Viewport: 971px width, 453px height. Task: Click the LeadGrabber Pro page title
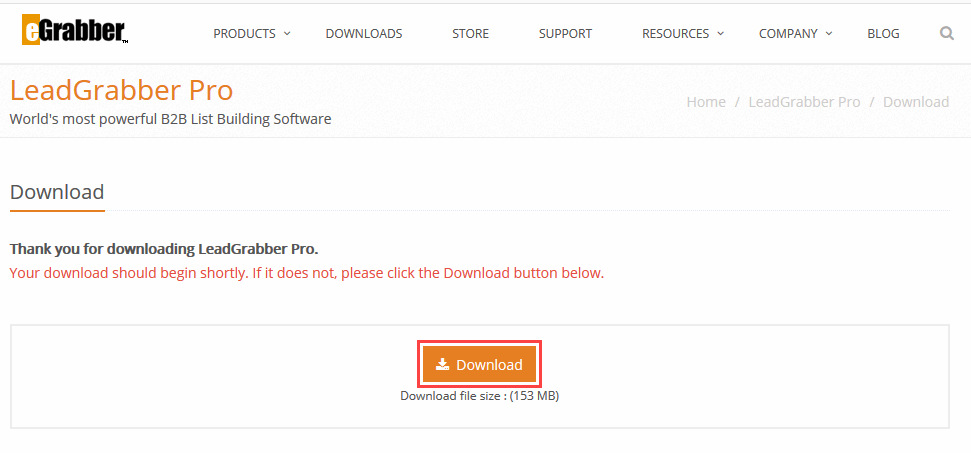click(x=121, y=90)
